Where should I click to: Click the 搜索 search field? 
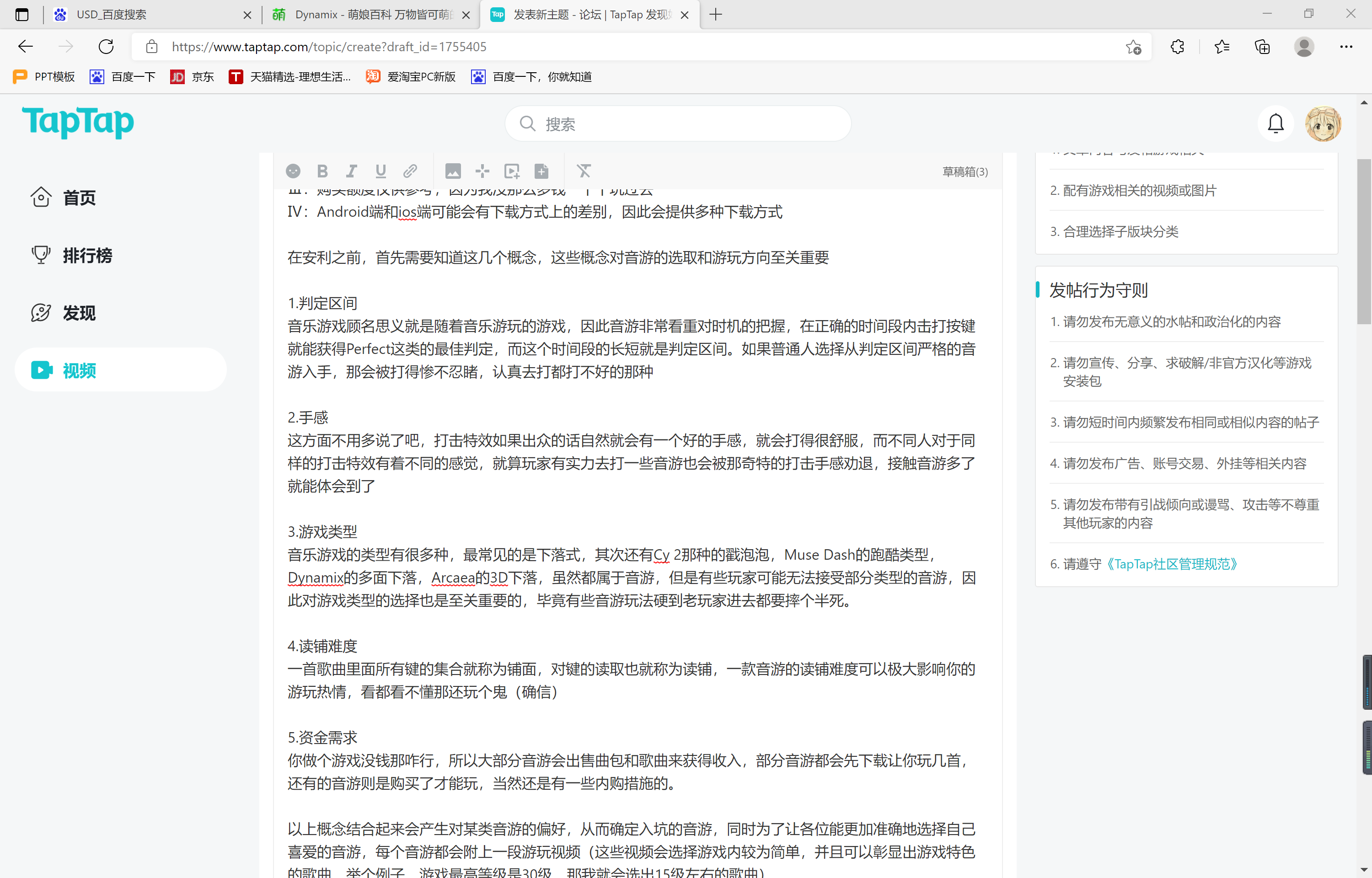tap(678, 124)
